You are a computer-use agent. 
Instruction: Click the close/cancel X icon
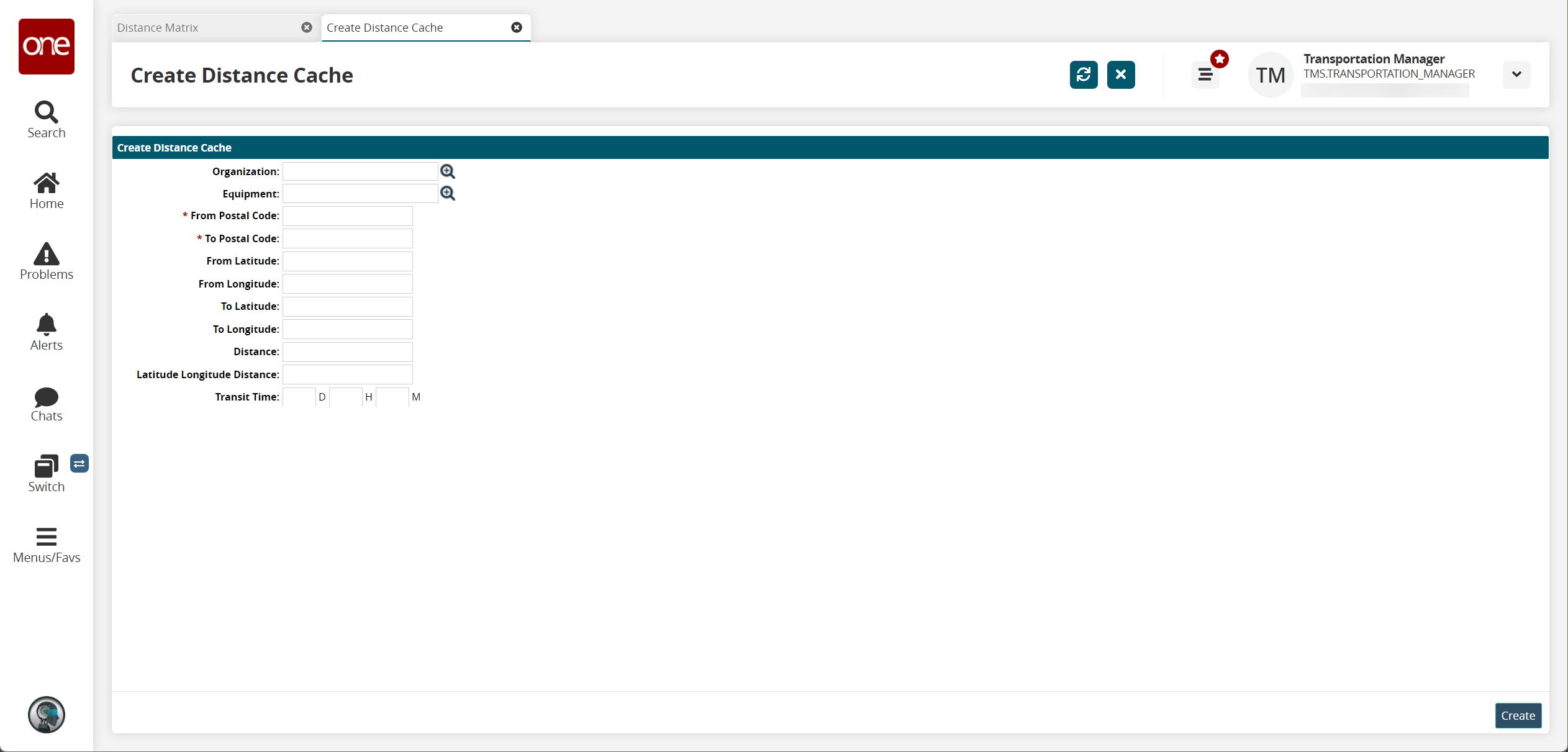(1120, 74)
